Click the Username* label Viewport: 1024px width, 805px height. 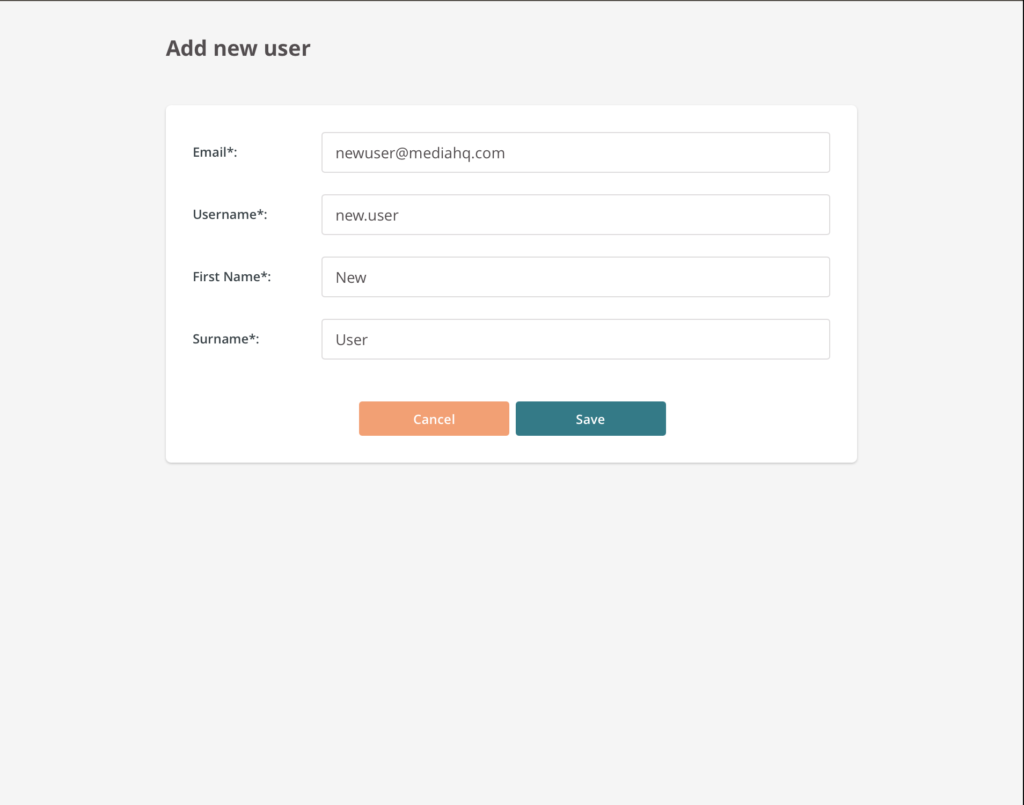[x=230, y=214]
